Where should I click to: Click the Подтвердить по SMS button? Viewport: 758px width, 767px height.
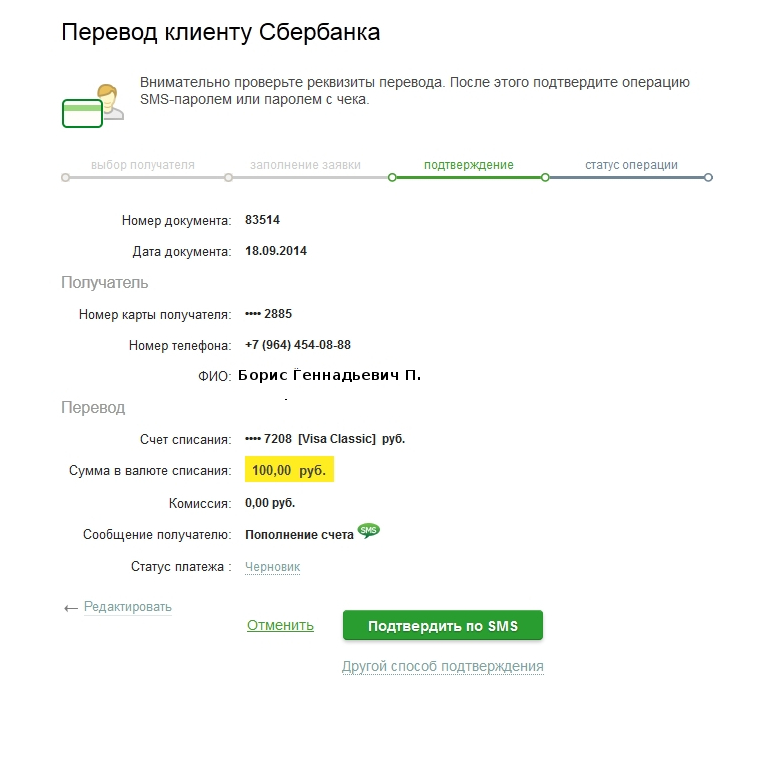[442, 626]
